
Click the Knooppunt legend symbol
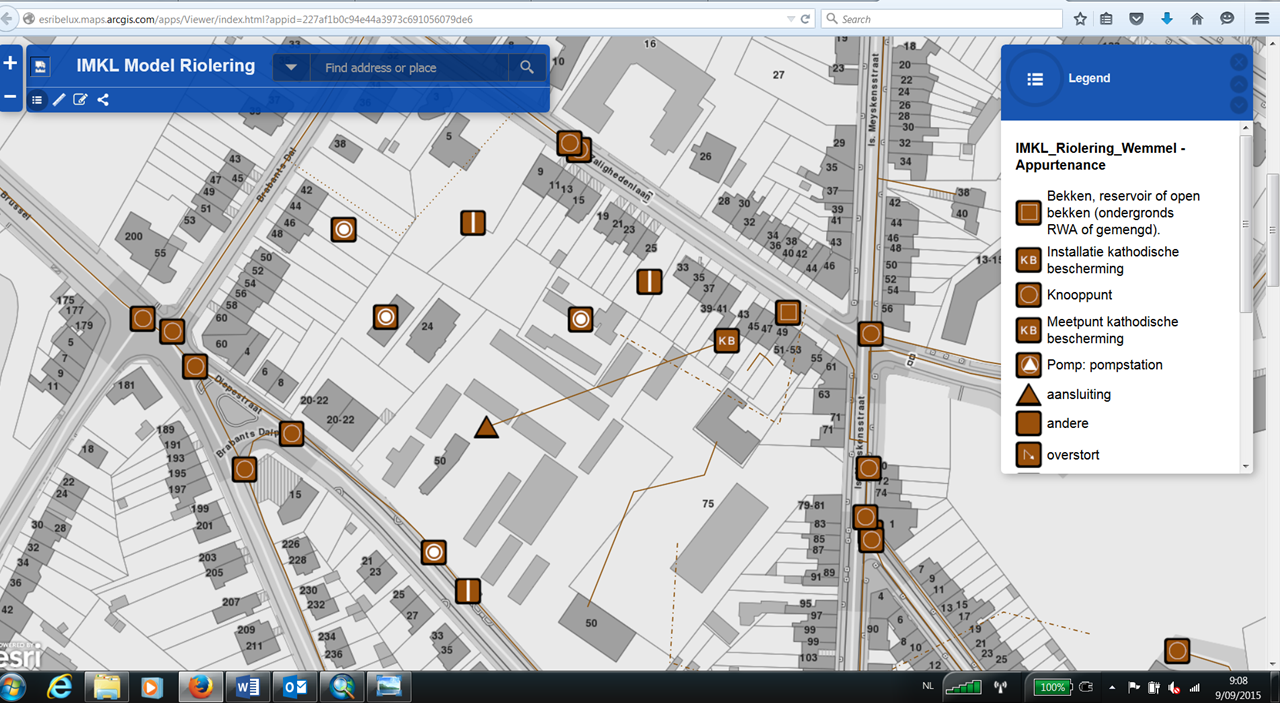point(1028,295)
